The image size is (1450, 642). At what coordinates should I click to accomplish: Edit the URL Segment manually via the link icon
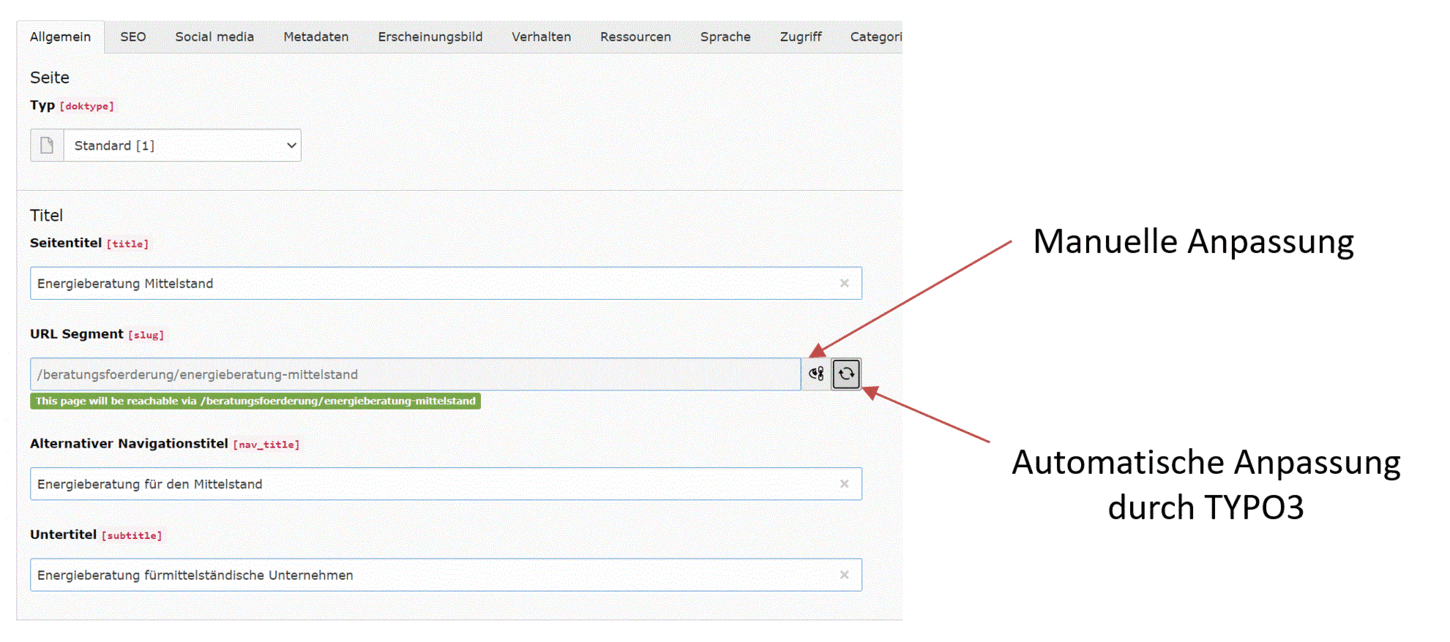click(x=816, y=372)
